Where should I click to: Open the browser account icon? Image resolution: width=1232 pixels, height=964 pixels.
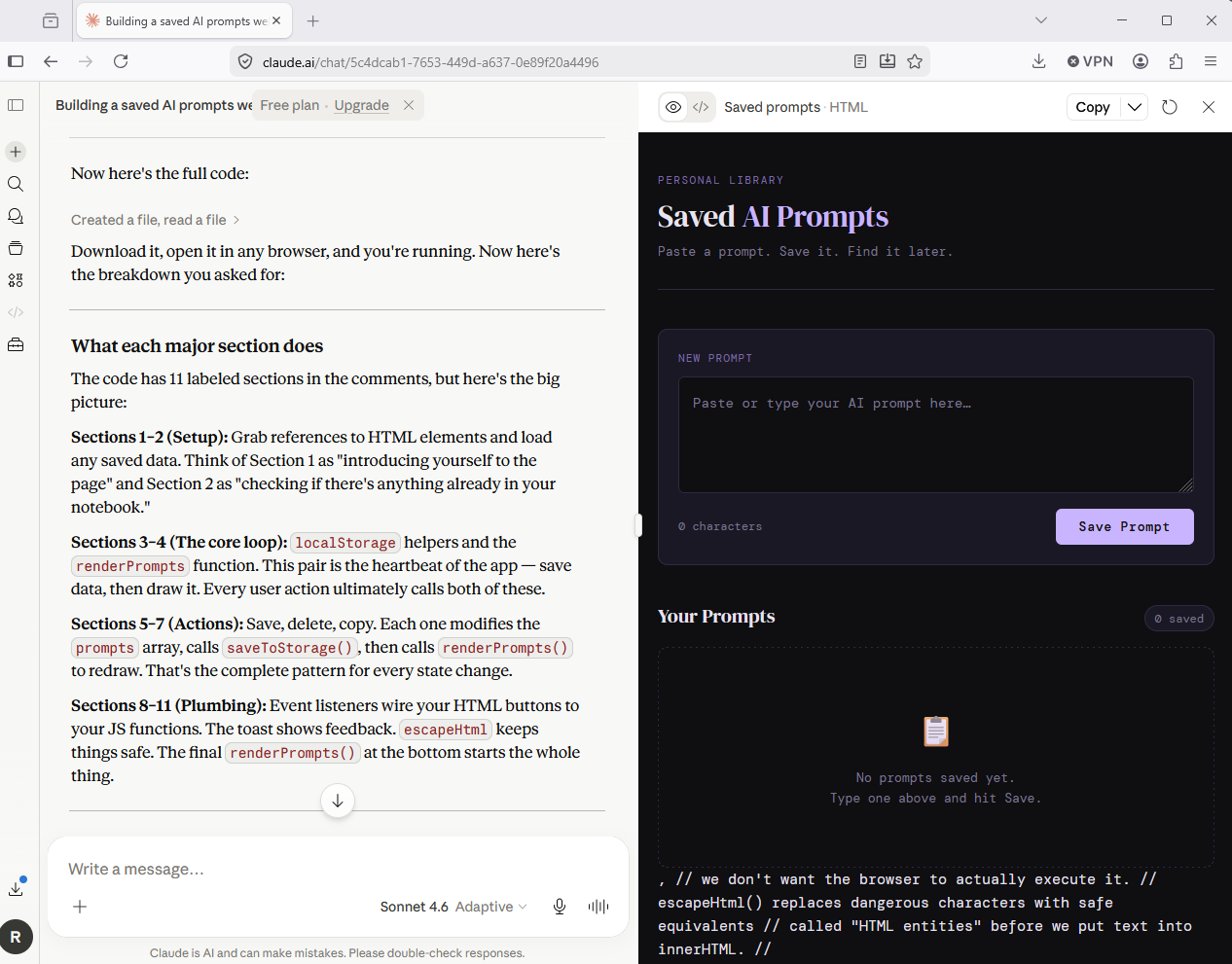click(1141, 61)
